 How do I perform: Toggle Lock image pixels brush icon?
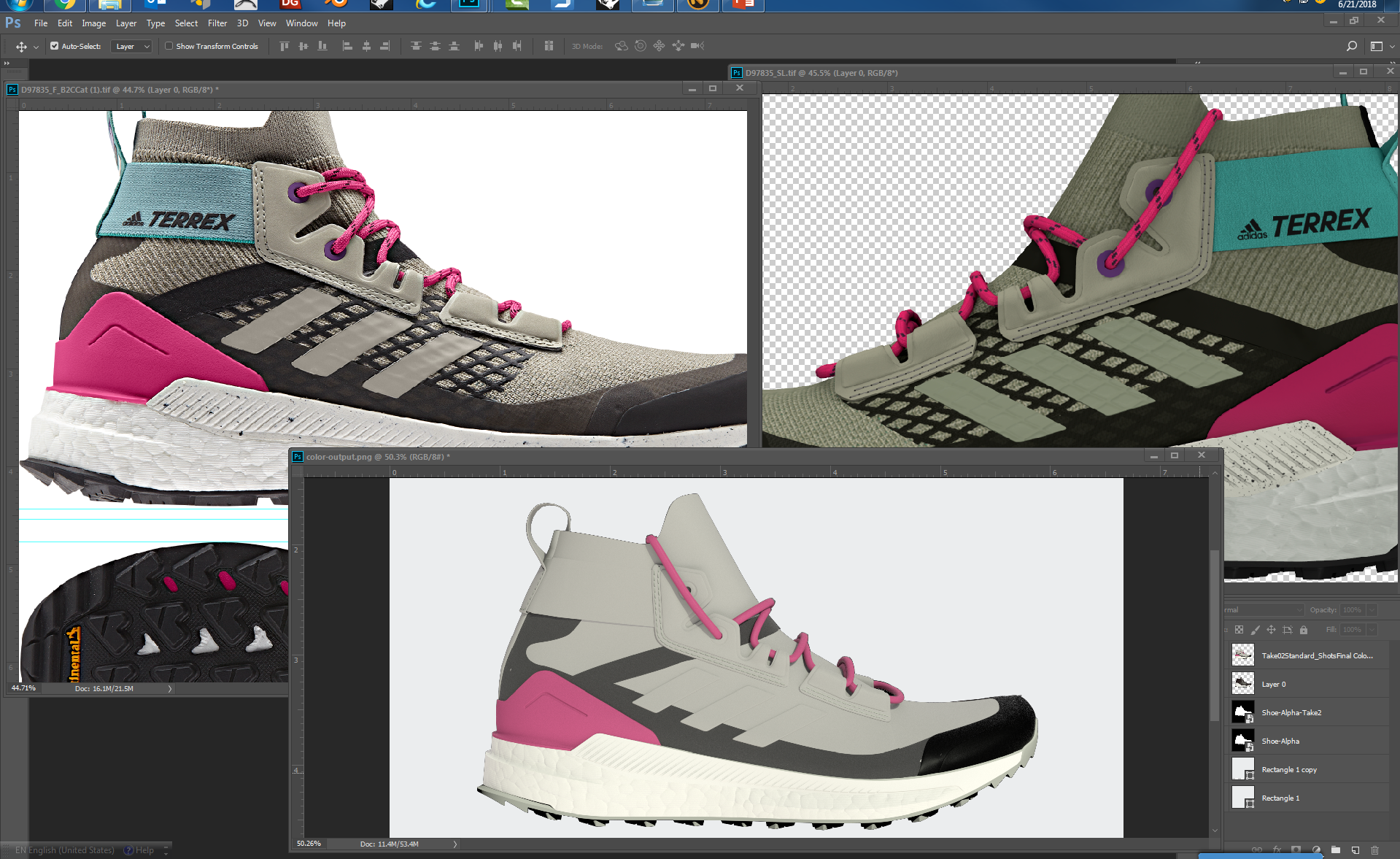pyautogui.click(x=1255, y=630)
